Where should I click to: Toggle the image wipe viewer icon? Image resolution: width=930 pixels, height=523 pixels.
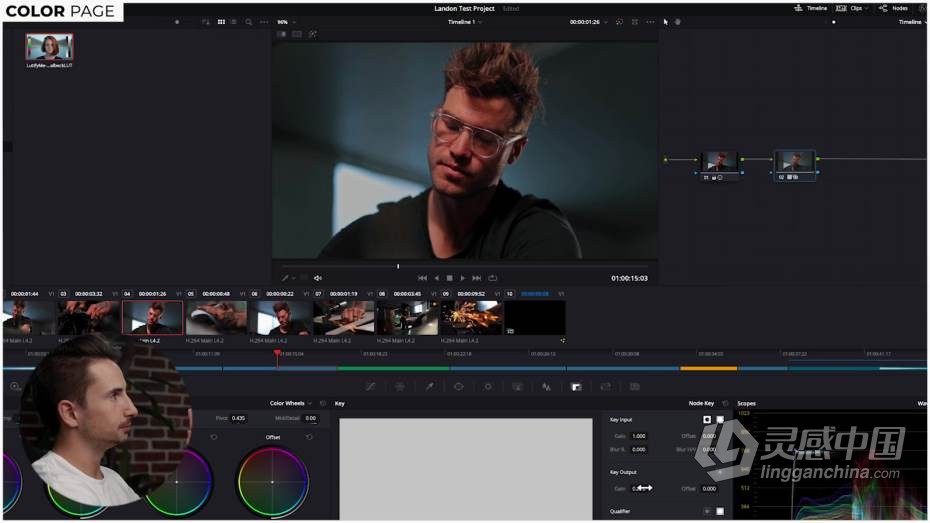(282, 34)
